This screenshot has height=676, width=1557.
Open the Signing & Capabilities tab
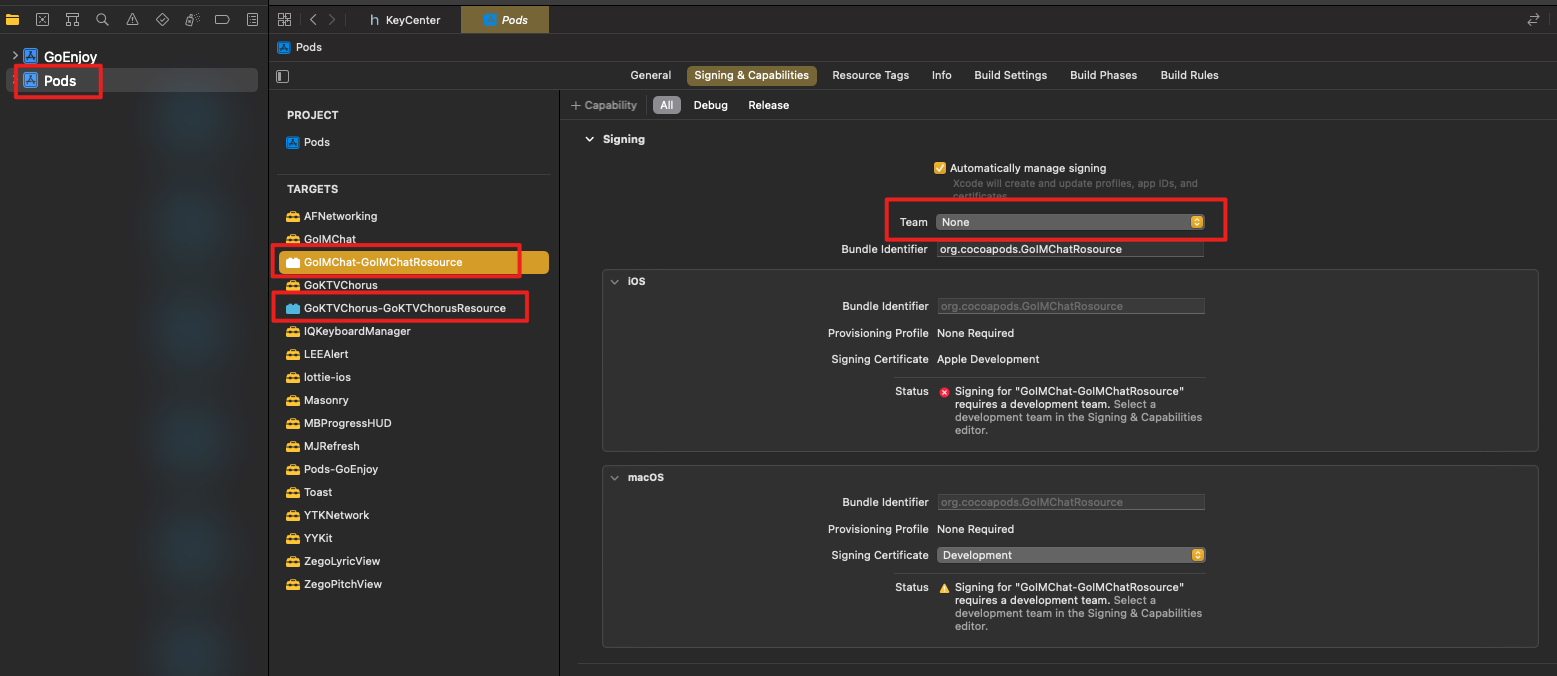[752, 76]
